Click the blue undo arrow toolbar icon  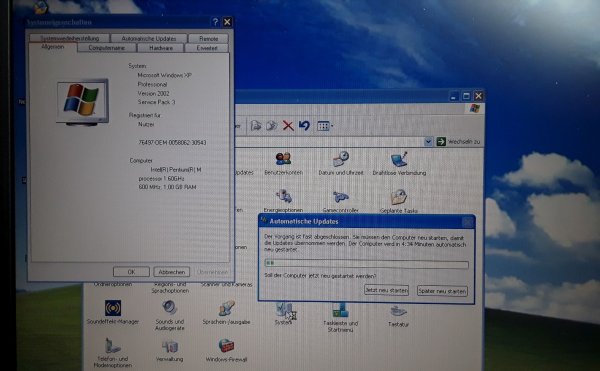click(304, 125)
